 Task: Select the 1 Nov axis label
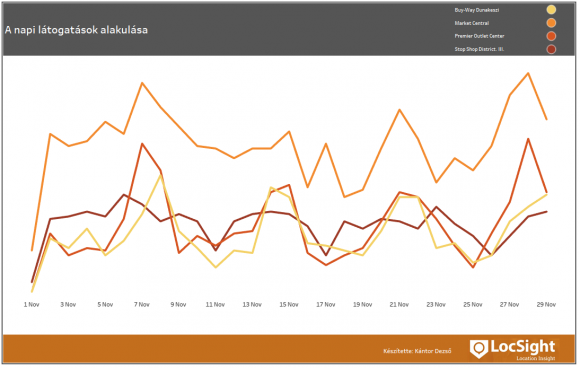pos(31,304)
